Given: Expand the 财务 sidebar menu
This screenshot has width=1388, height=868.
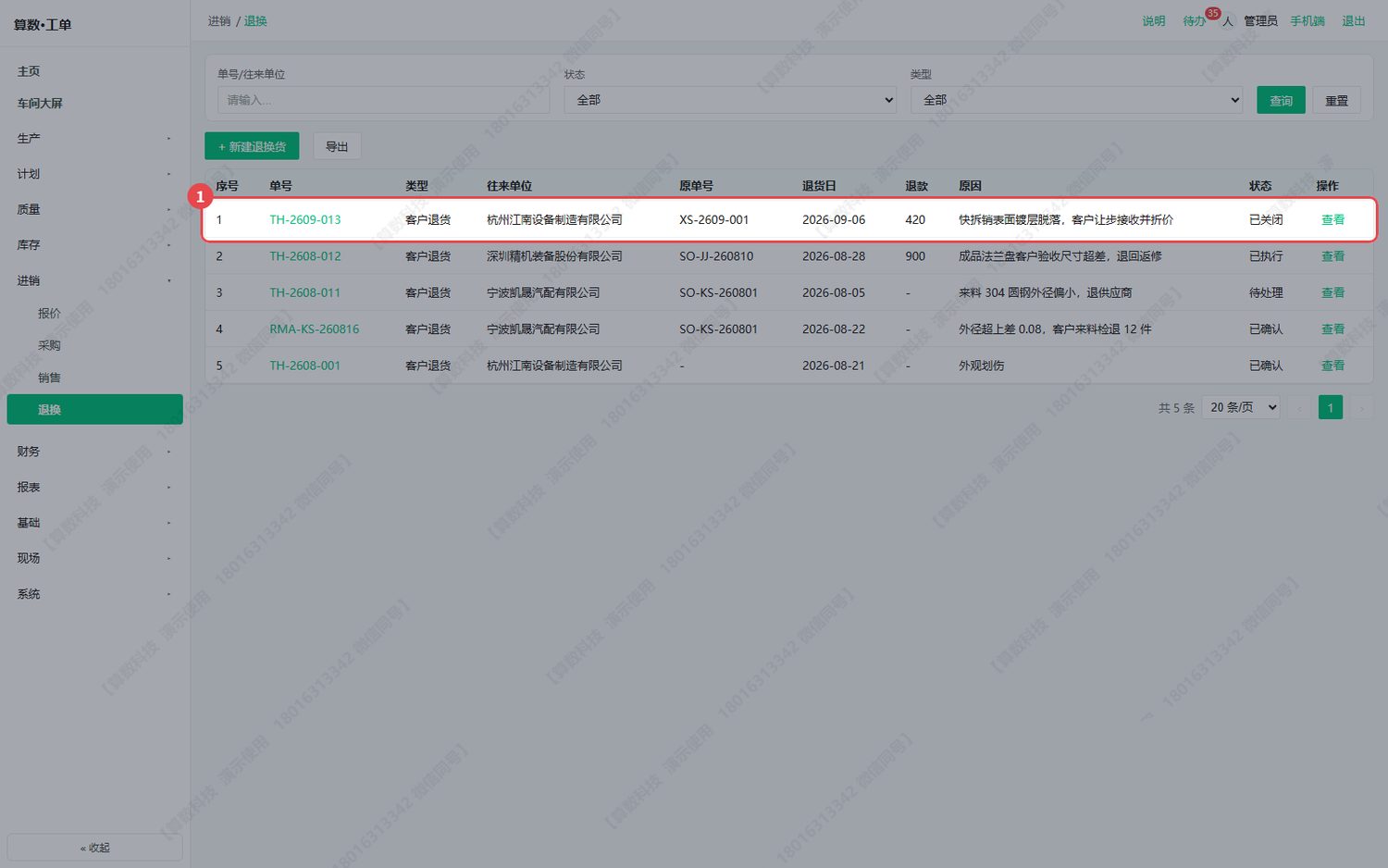Looking at the screenshot, I should tap(94, 452).
